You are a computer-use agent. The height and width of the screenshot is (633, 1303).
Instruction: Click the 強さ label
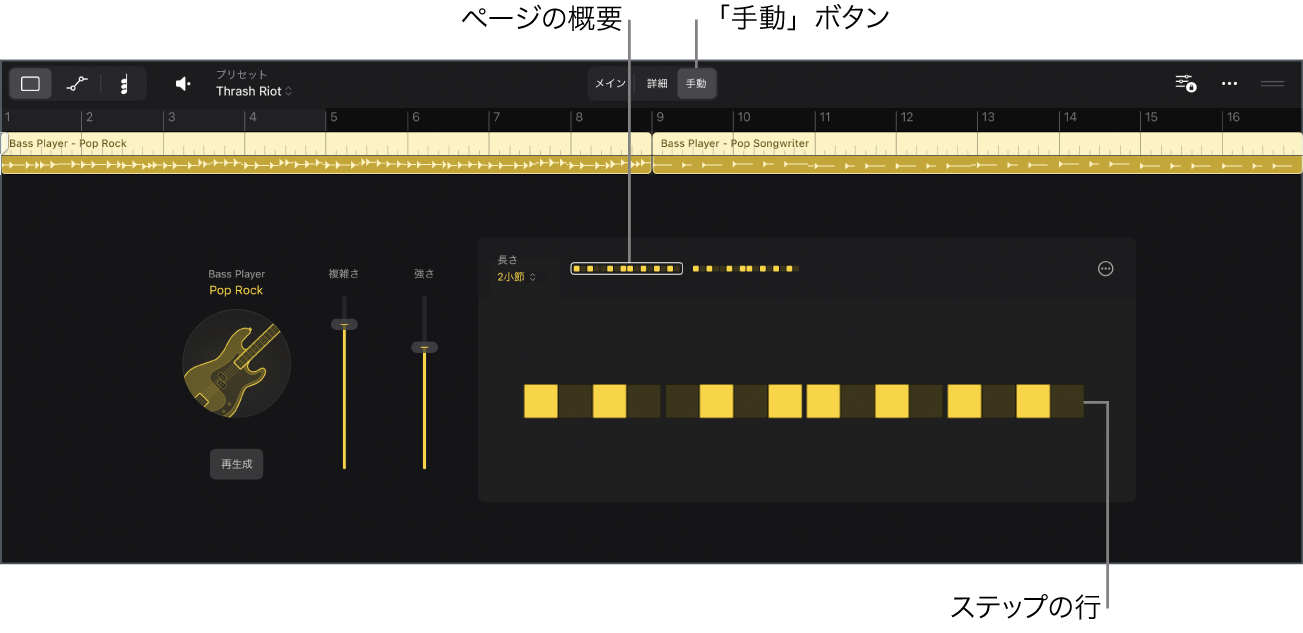coord(424,273)
